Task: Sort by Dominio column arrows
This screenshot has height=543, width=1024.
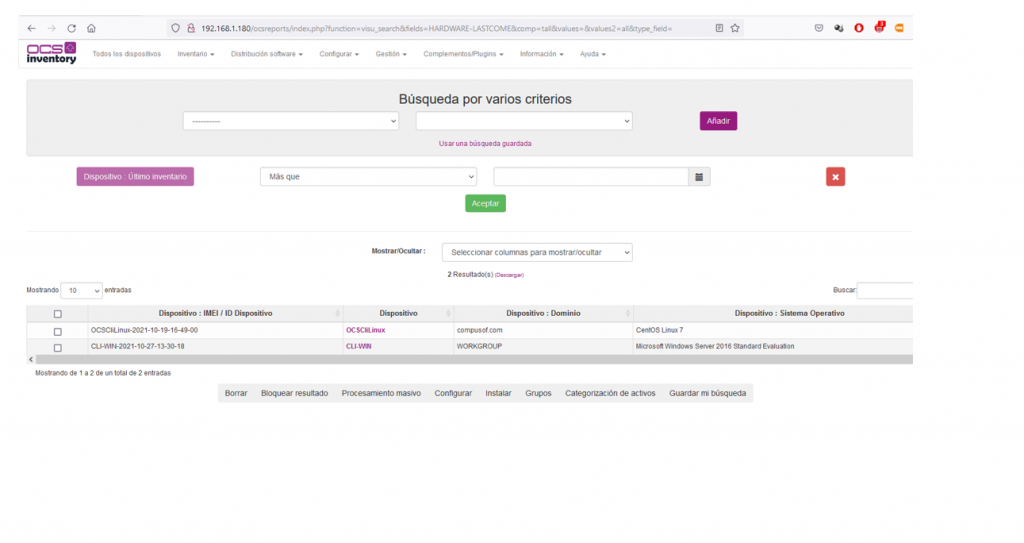Action: [x=628, y=314]
